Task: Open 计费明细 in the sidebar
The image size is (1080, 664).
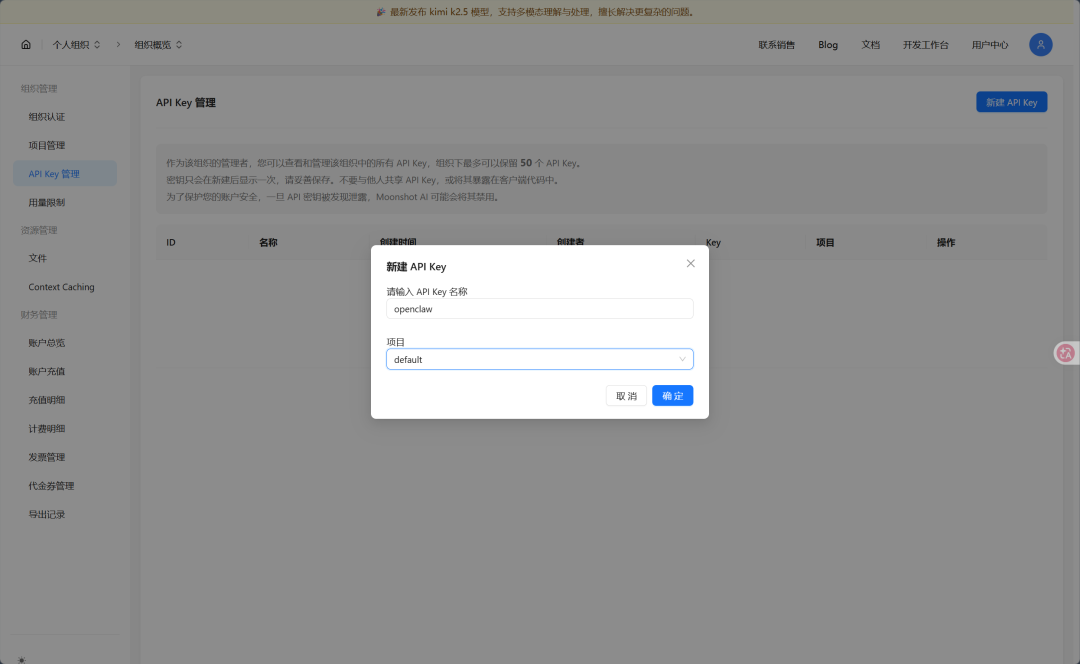Action: pos(65,428)
